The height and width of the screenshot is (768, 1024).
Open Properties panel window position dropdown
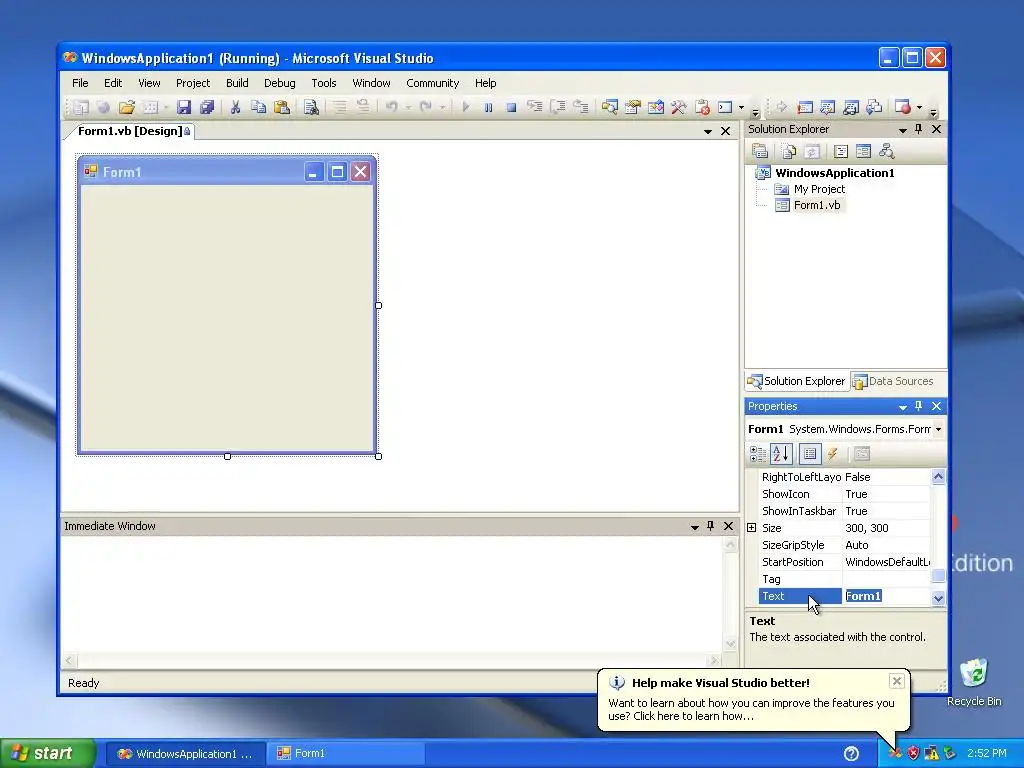coord(903,407)
